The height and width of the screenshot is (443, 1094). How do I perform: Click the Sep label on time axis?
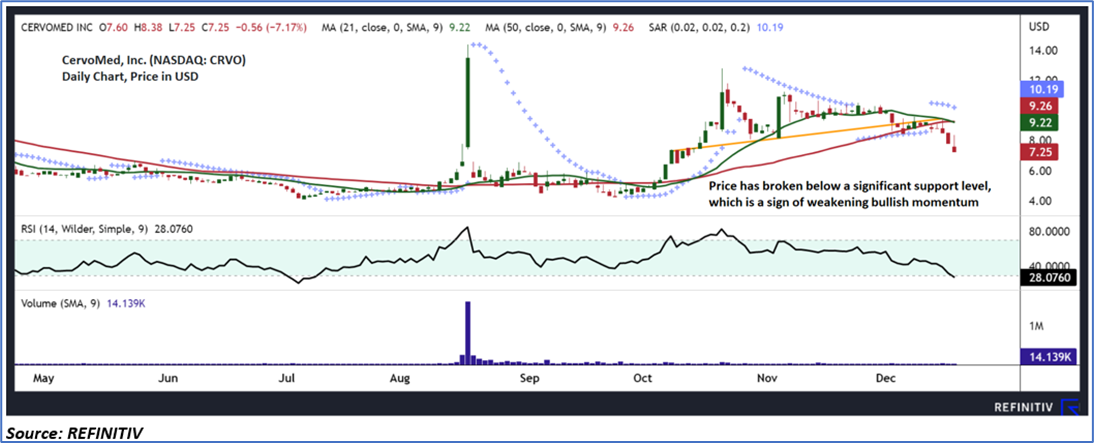[x=530, y=378]
